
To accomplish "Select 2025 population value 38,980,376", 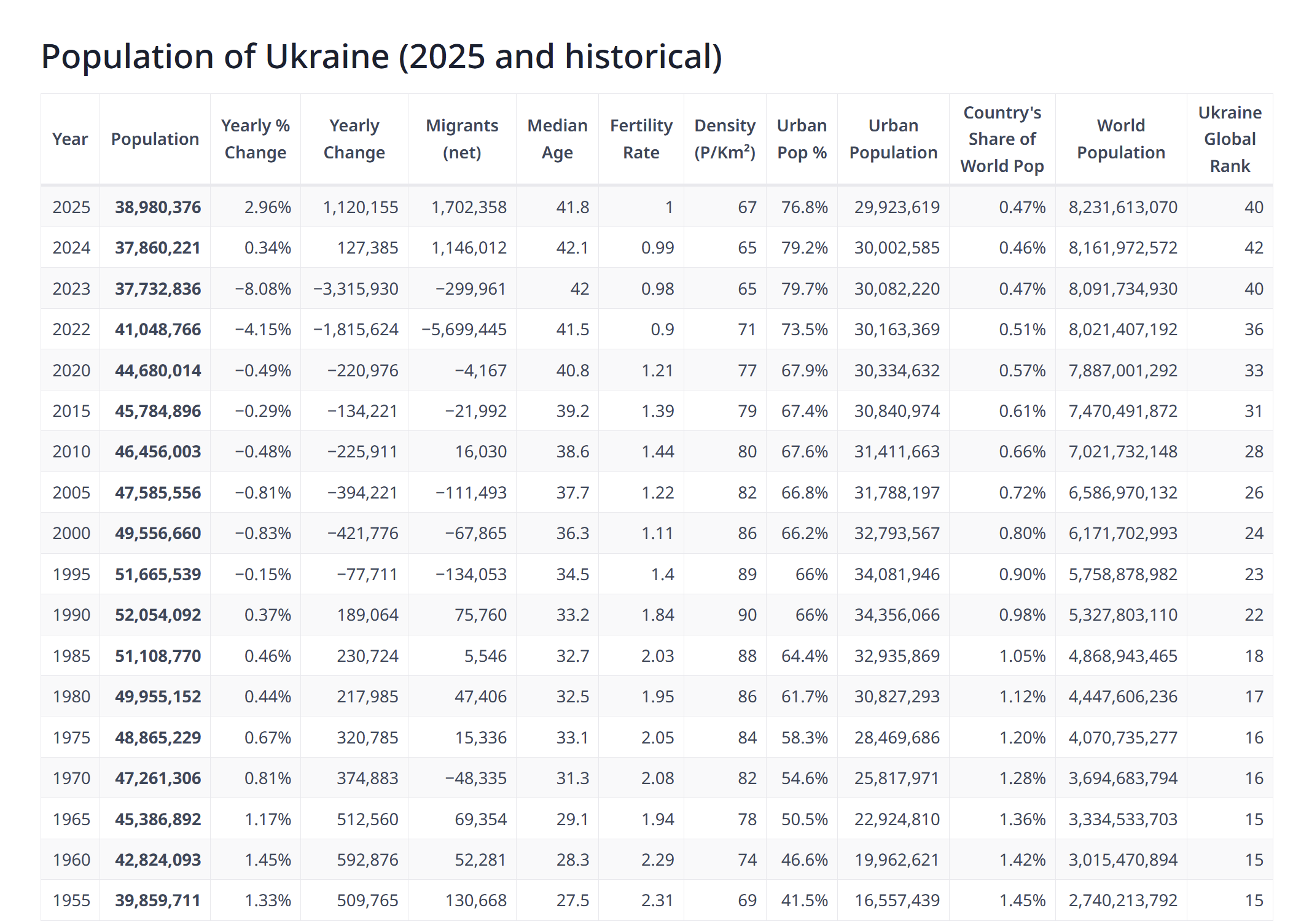I will tap(158, 208).
